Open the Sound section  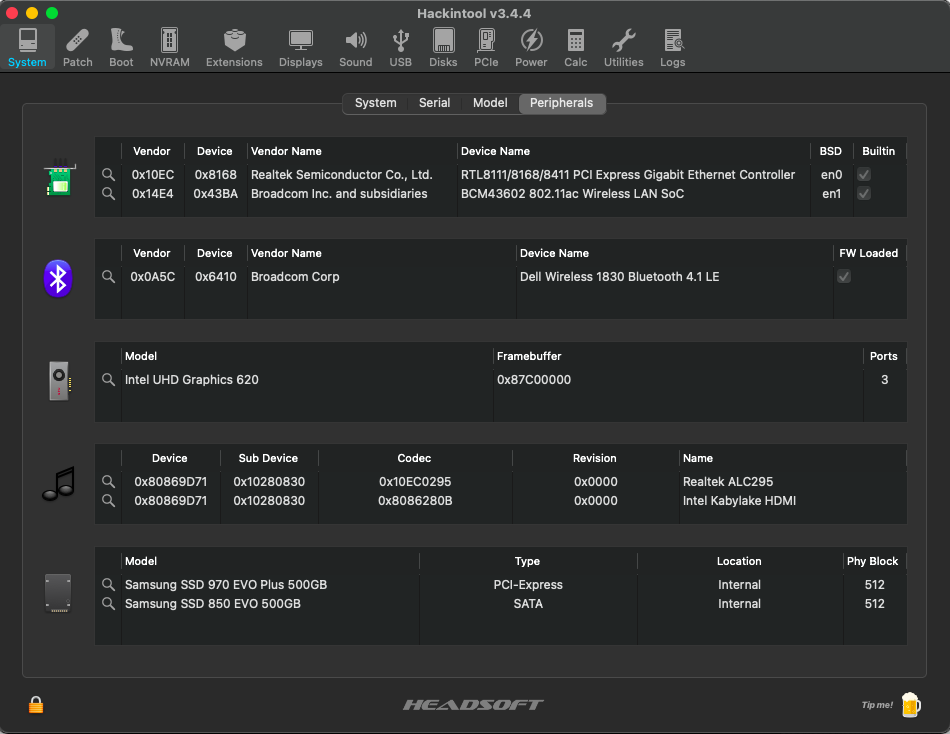click(x=356, y=47)
